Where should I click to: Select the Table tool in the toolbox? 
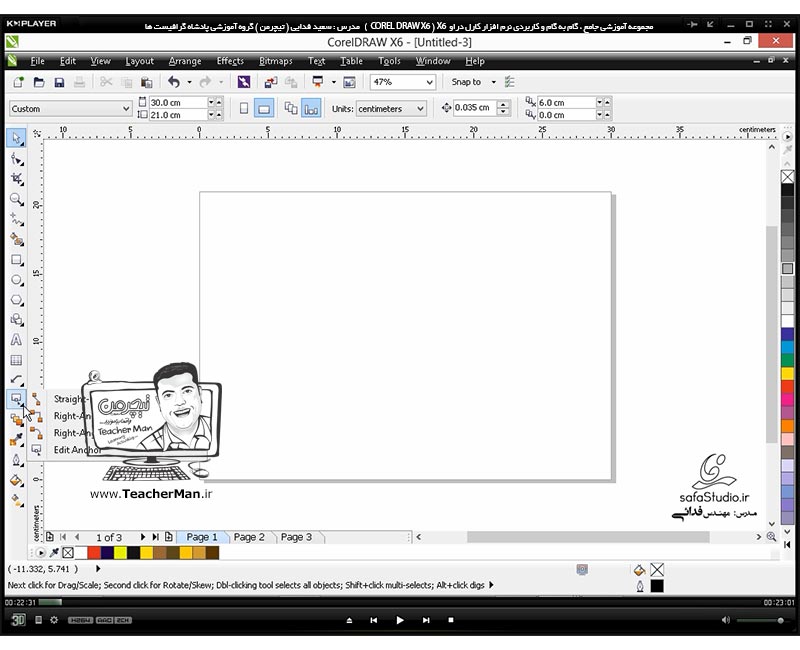[16, 360]
